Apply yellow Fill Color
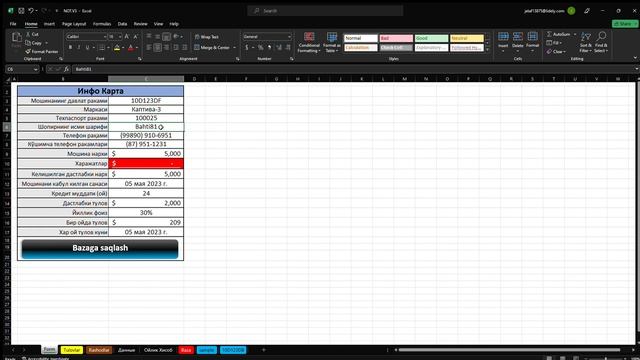Screen dimensions: 640x360 tap(117, 48)
